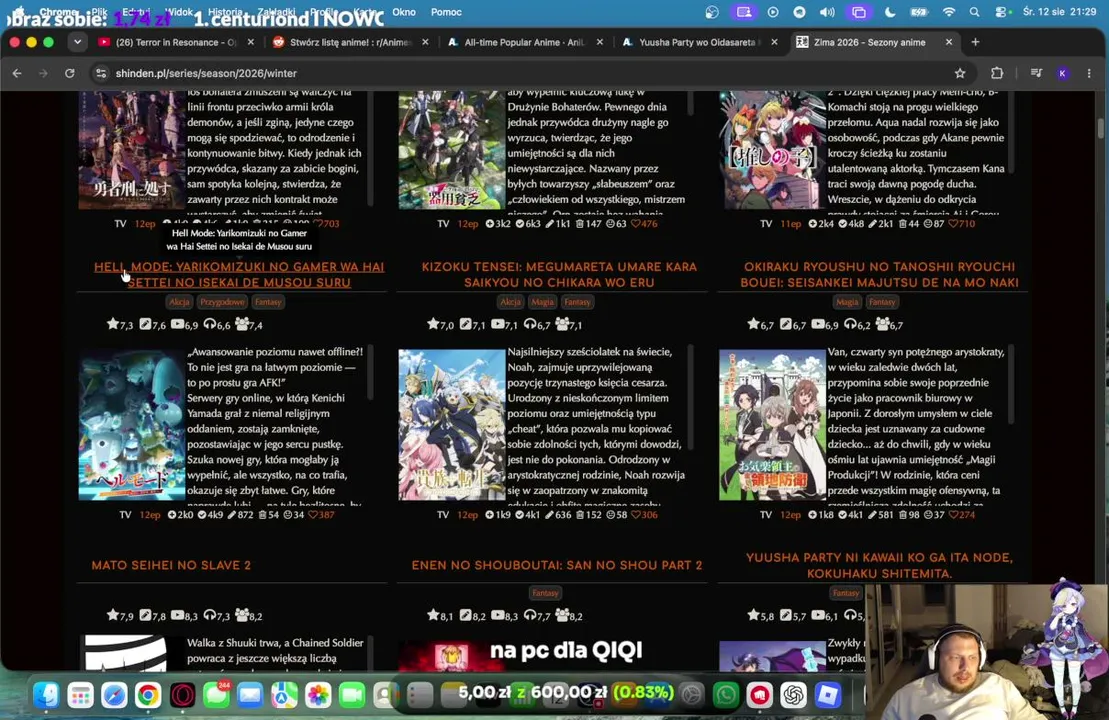Click the star rating 7,3 for Hell Mode
The image size is (1109, 720).
(120, 325)
